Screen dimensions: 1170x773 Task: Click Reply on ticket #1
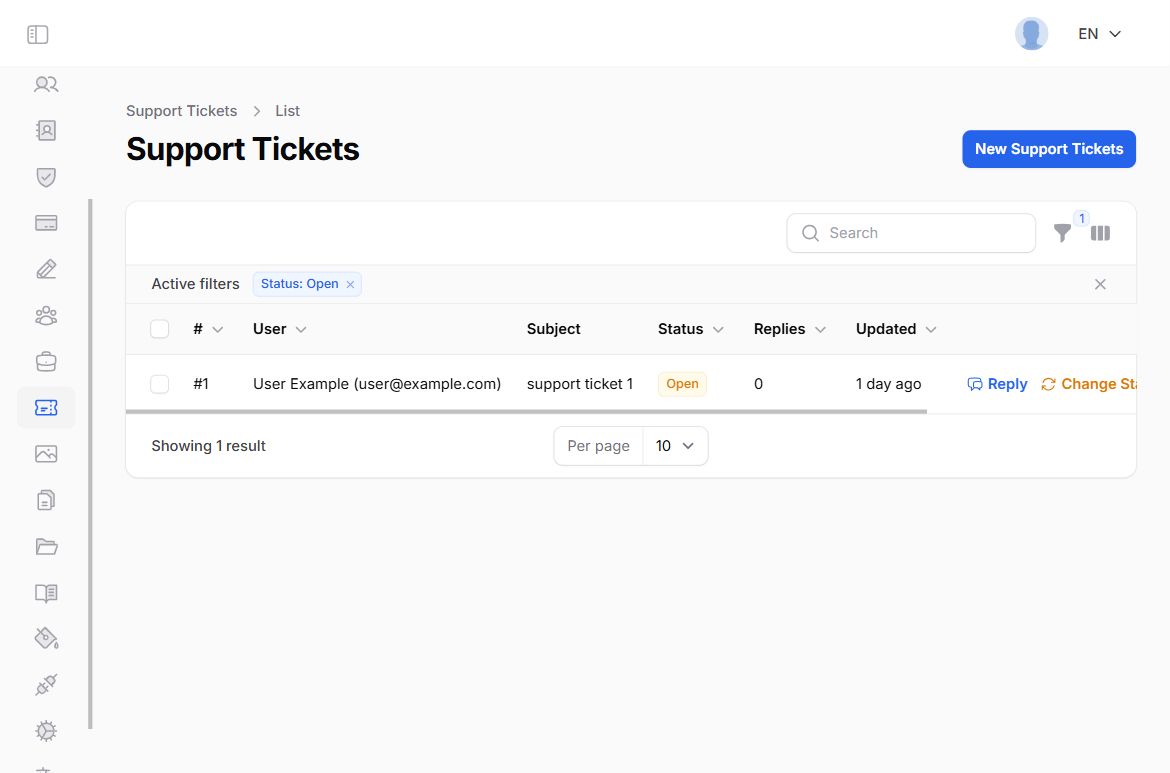(x=997, y=384)
